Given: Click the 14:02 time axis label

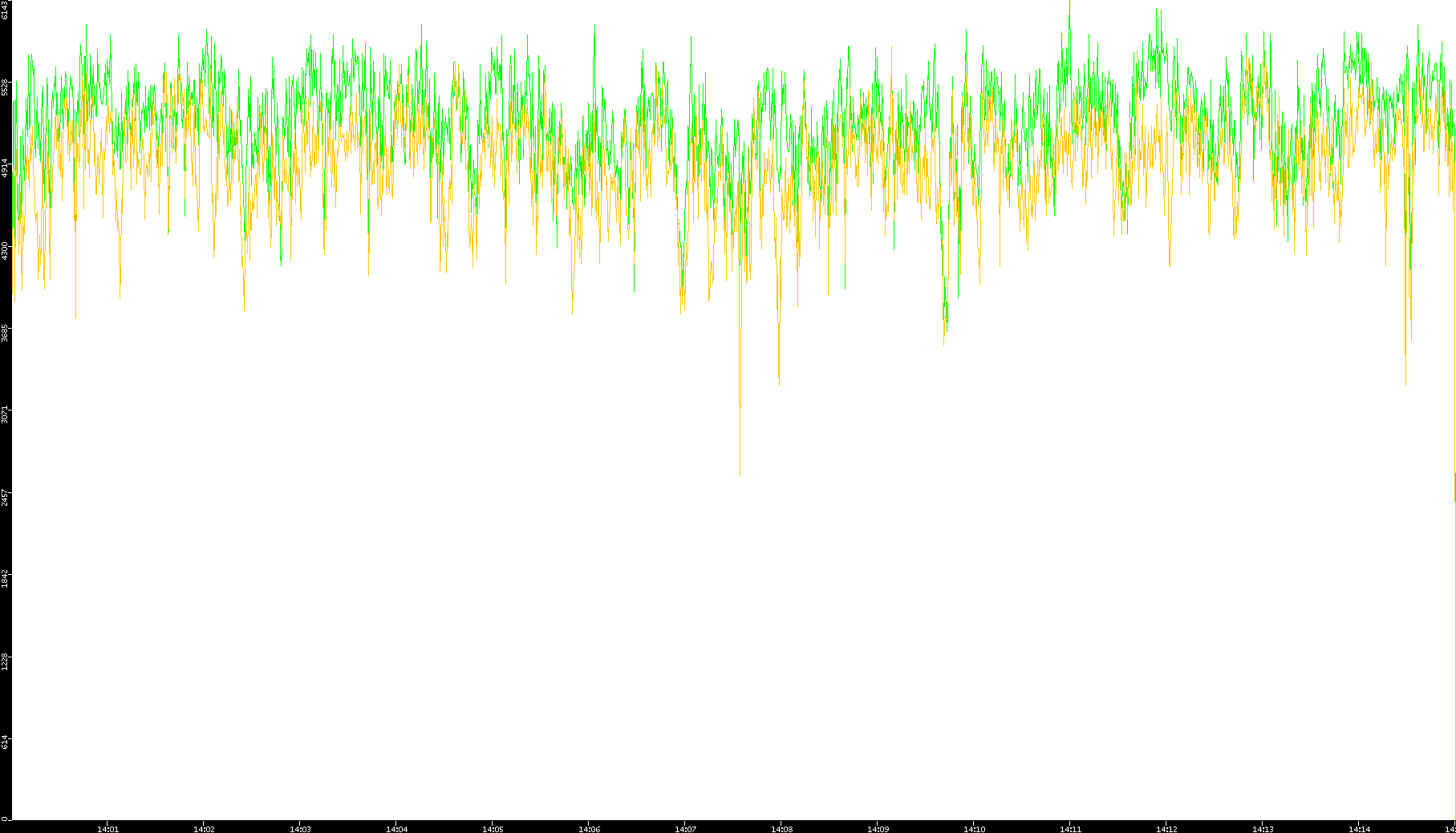Looking at the screenshot, I should [x=204, y=829].
